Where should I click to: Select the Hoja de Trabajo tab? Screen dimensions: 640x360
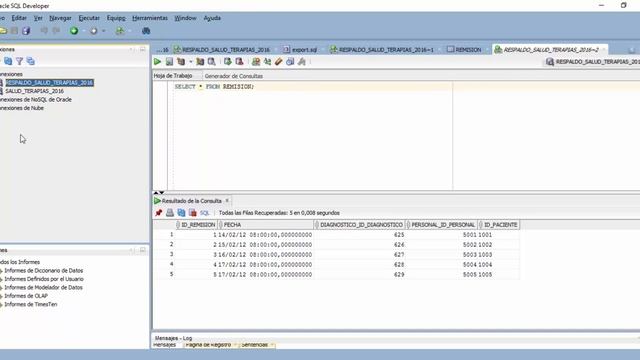point(173,76)
